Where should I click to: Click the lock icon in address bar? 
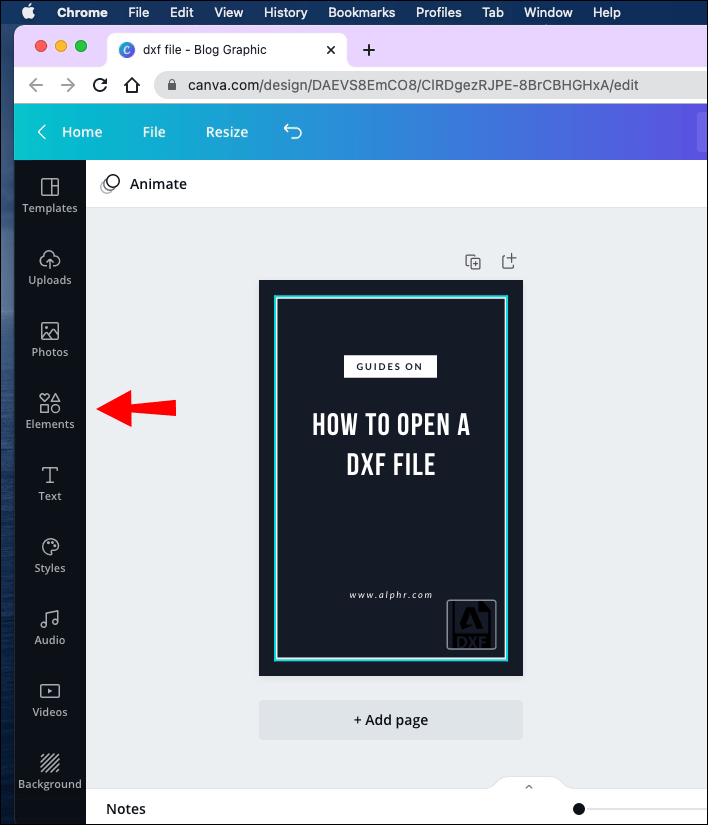pyautogui.click(x=171, y=85)
